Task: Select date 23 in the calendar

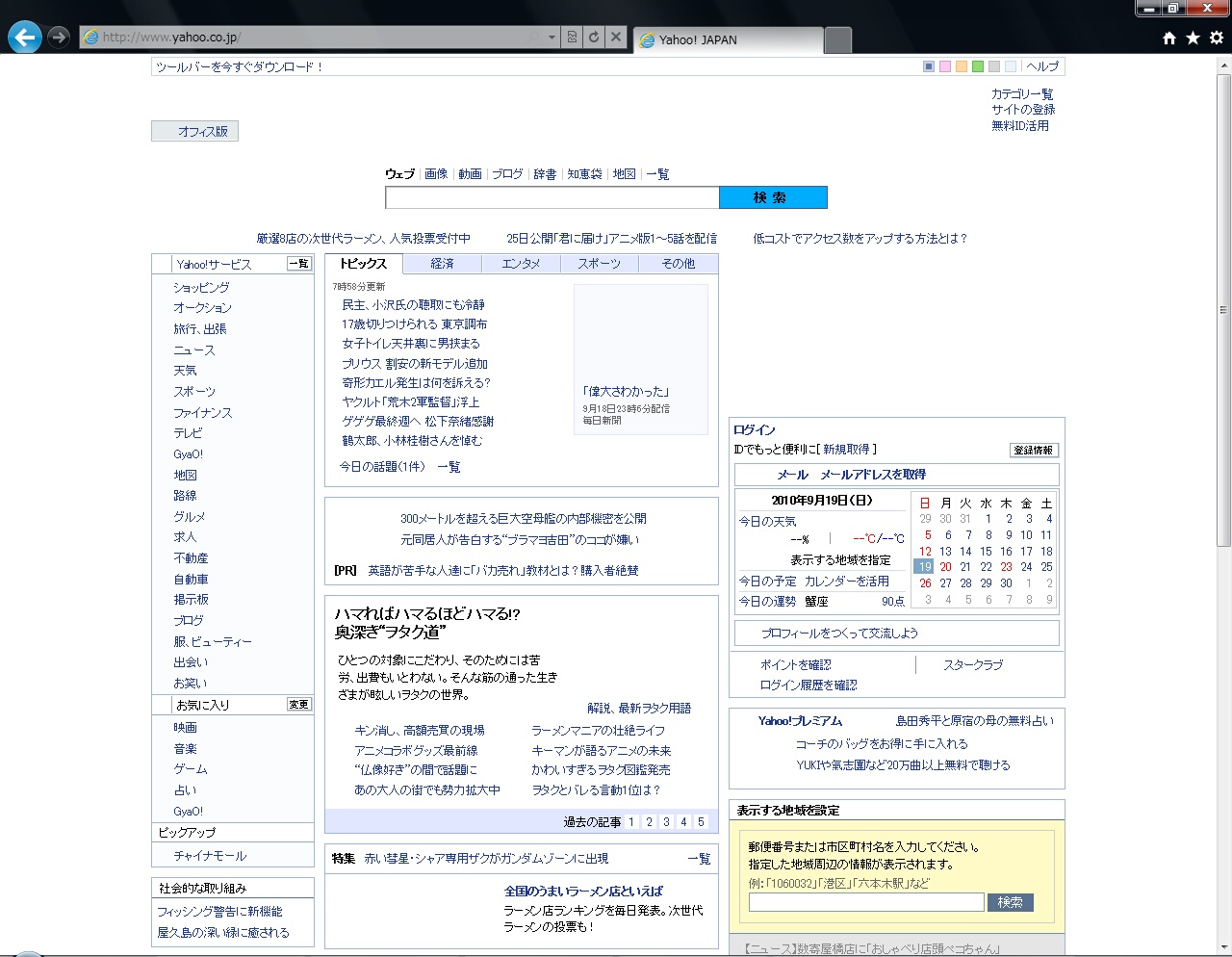Action: click(1006, 567)
